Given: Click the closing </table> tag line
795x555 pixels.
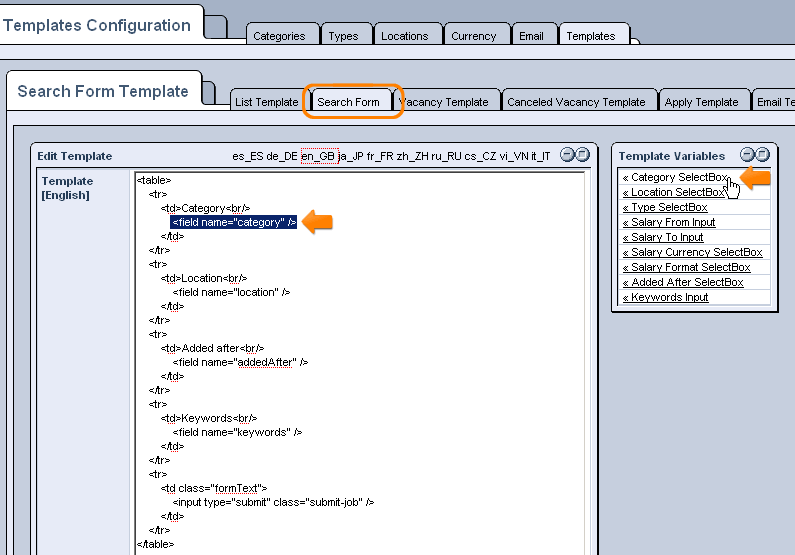Looking at the screenshot, I should pyautogui.click(x=155, y=544).
